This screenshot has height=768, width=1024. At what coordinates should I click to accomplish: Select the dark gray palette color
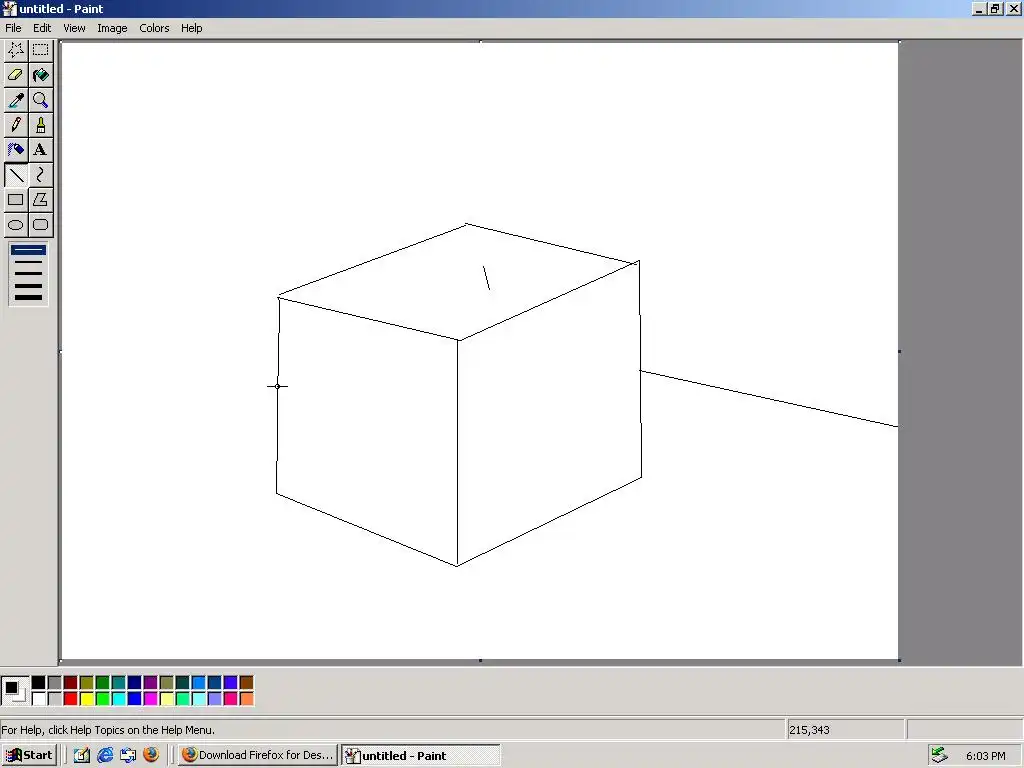54,682
